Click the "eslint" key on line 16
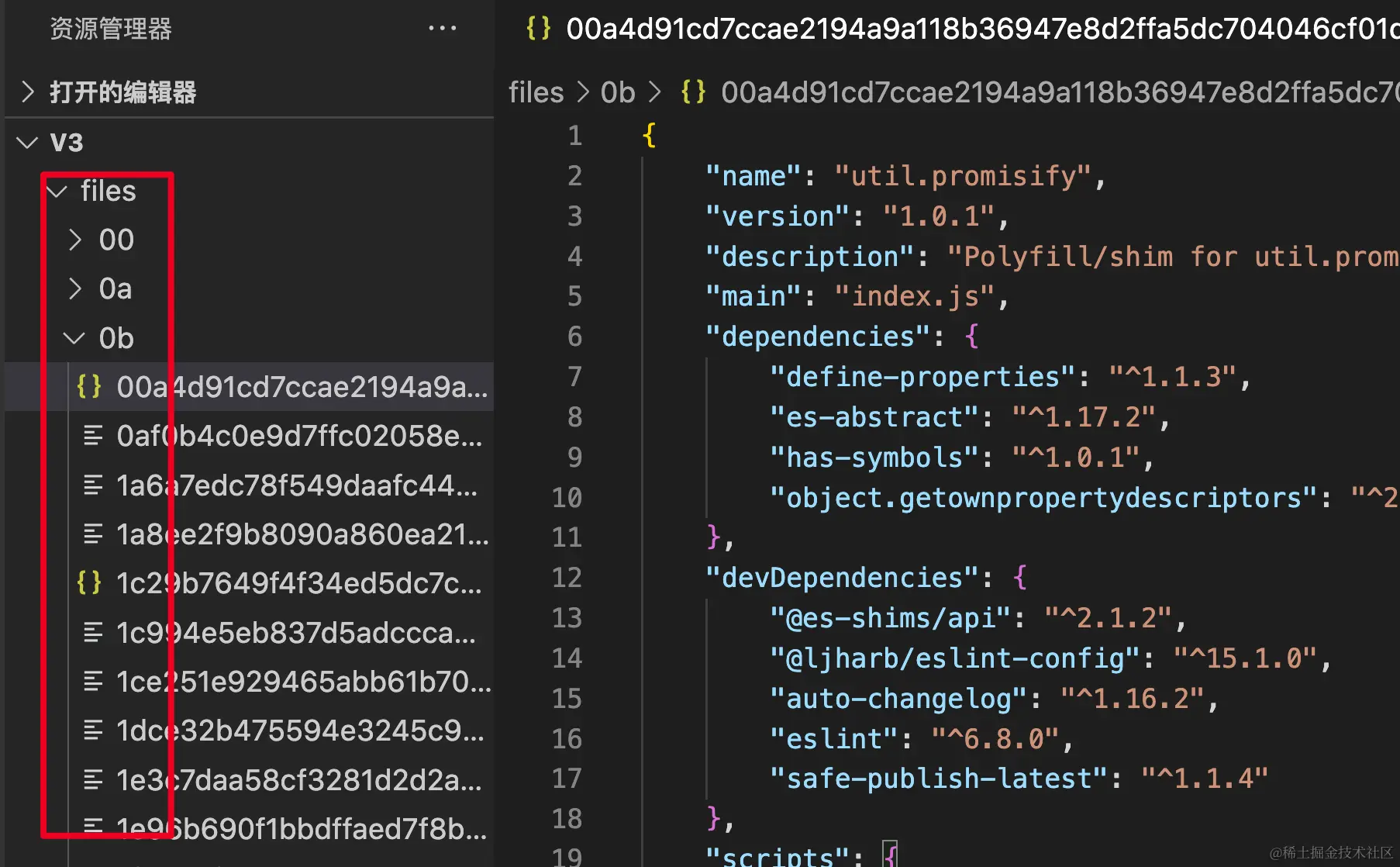The image size is (1400, 867). [x=833, y=739]
